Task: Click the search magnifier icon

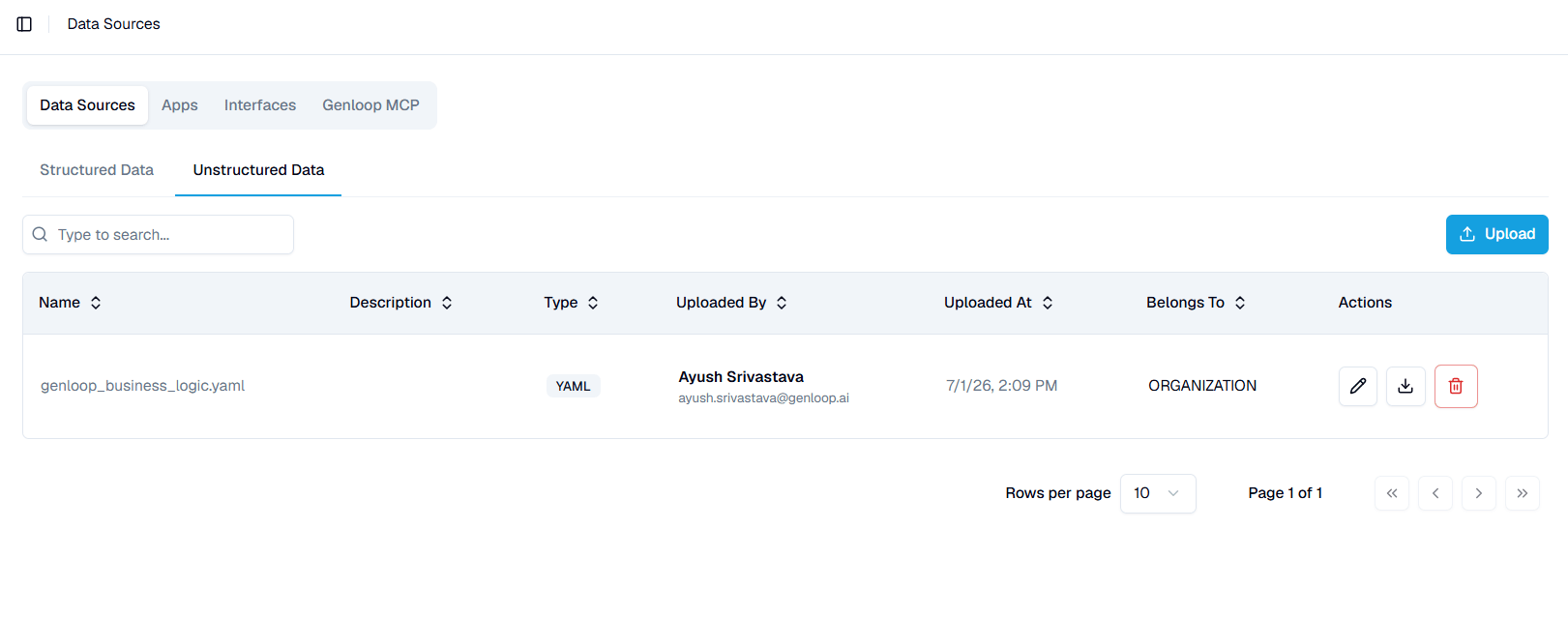Action: point(40,234)
